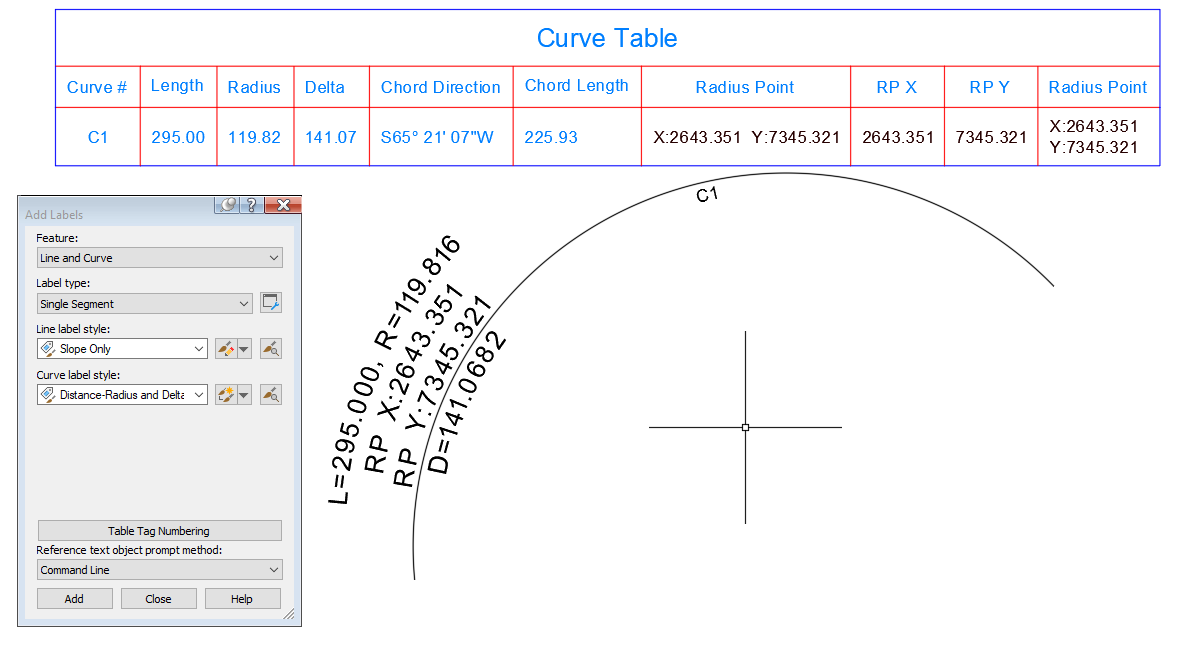Edit the Slope Only line label style

226,349
